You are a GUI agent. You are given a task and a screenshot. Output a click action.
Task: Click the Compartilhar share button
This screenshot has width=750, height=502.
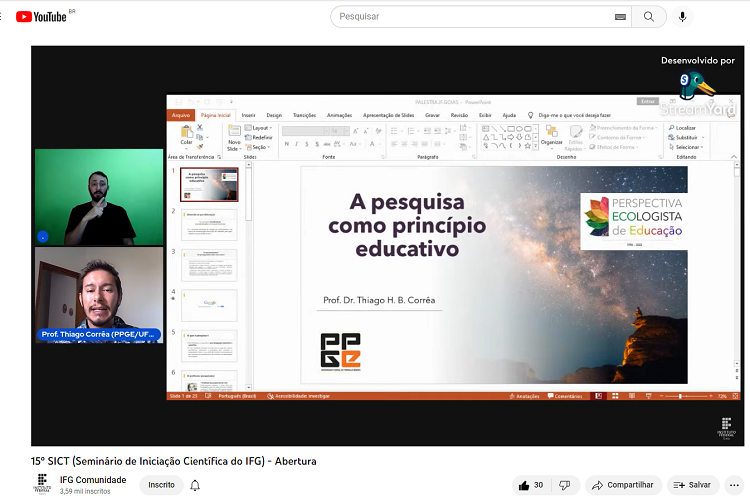[x=623, y=485]
